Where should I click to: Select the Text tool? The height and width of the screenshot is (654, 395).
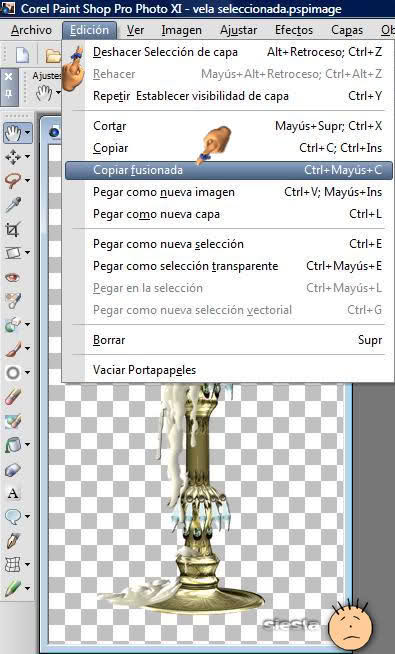click(13, 493)
